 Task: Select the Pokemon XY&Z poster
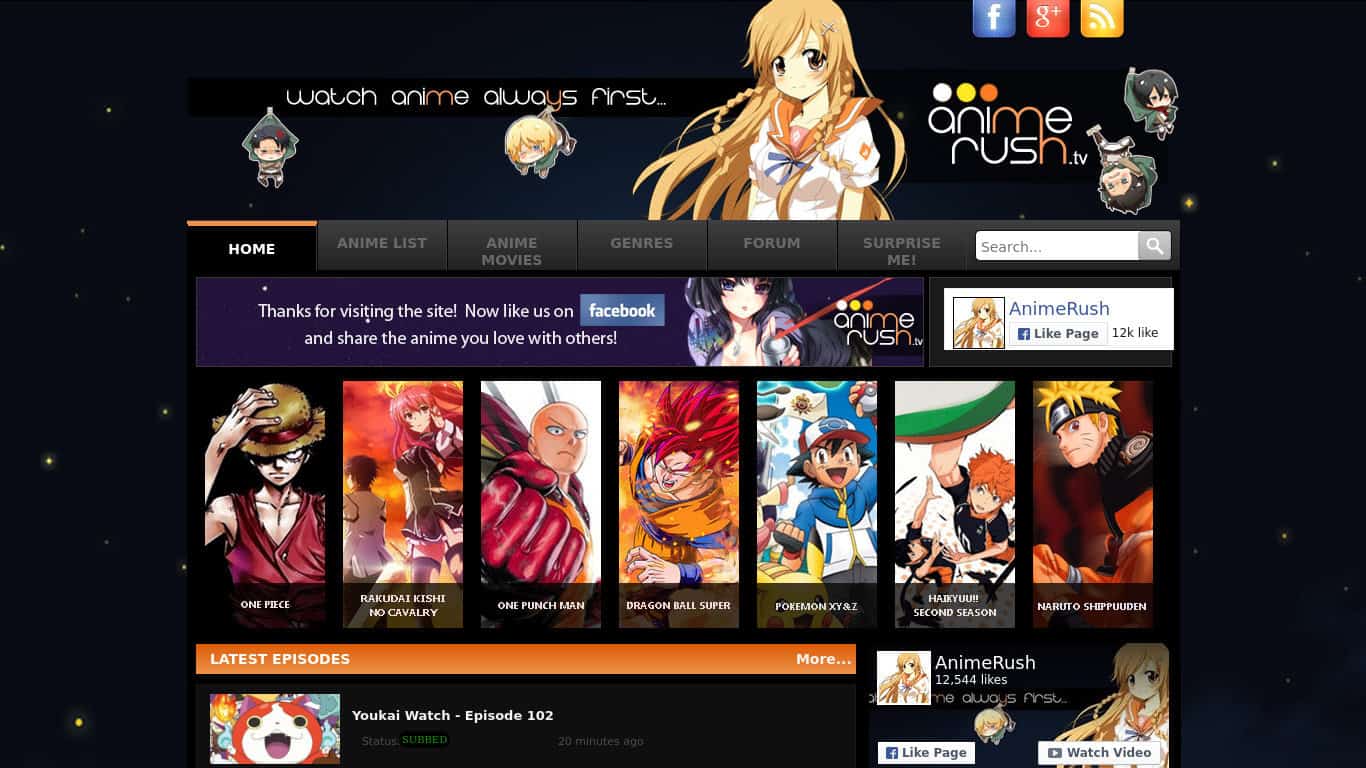click(817, 504)
